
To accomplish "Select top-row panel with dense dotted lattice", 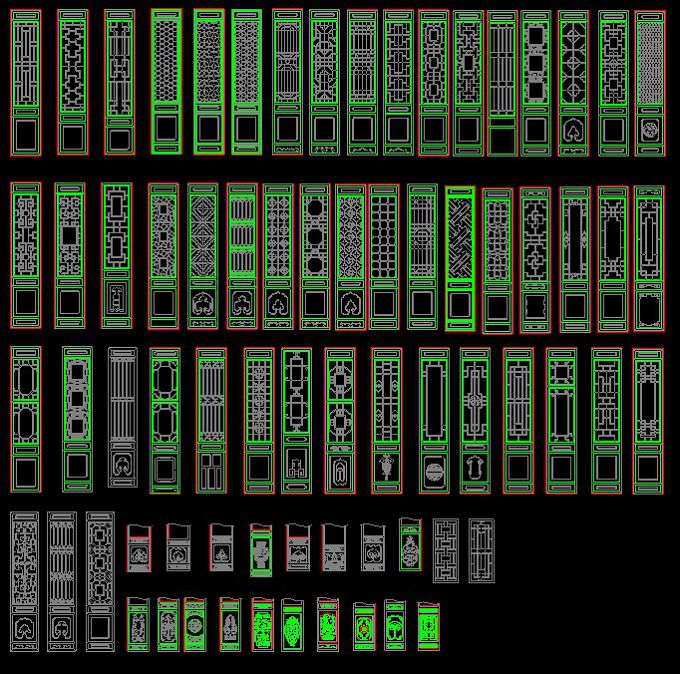I will pos(650,82).
